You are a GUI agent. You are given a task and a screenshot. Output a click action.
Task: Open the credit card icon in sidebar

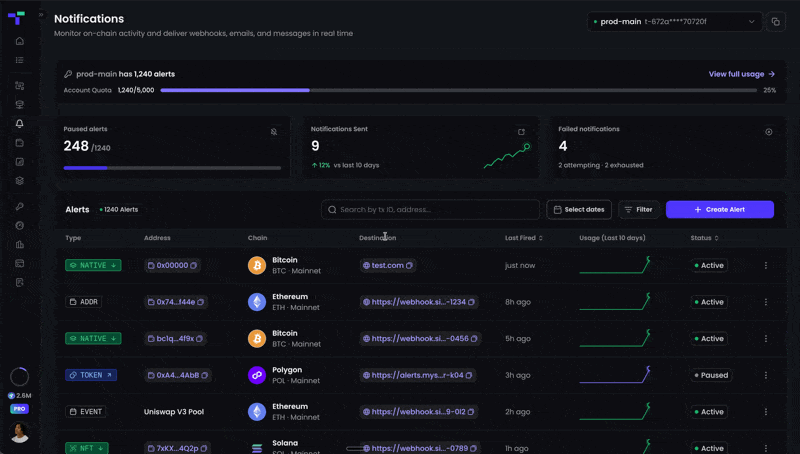click(19, 263)
